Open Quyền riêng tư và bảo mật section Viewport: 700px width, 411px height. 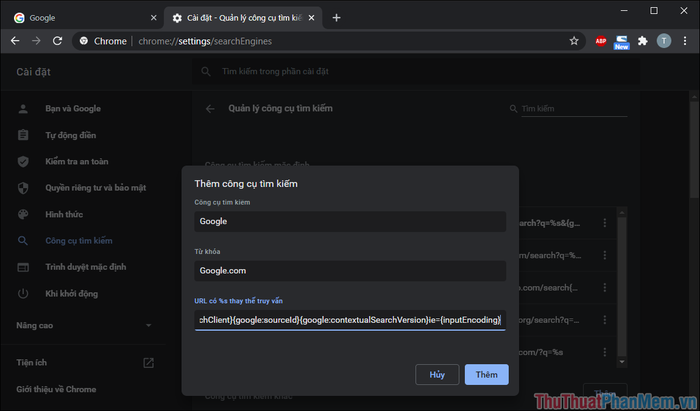[x=96, y=188]
